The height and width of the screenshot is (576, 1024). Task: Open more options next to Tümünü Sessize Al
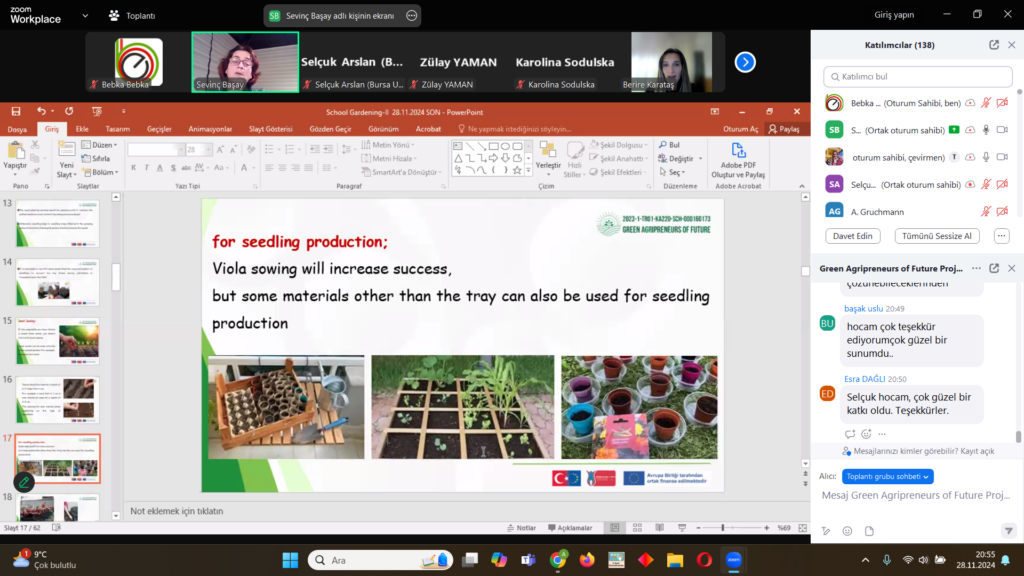click(1001, 236)
